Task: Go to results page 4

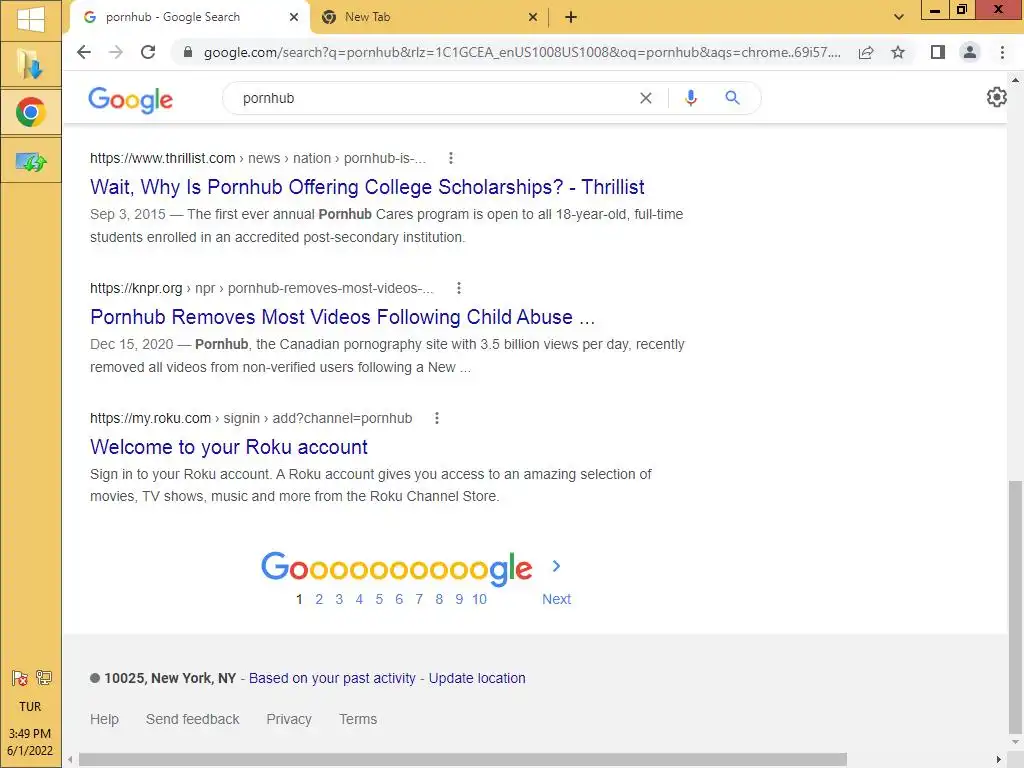Action: tap(359, 599)
